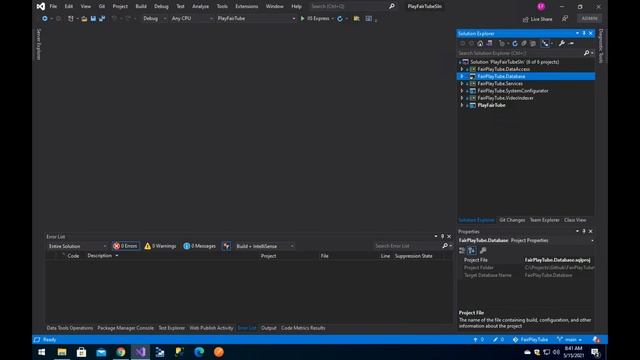640x360 pixels.
Task: Click the user account avatar icon
Action: tap(541, 6)
